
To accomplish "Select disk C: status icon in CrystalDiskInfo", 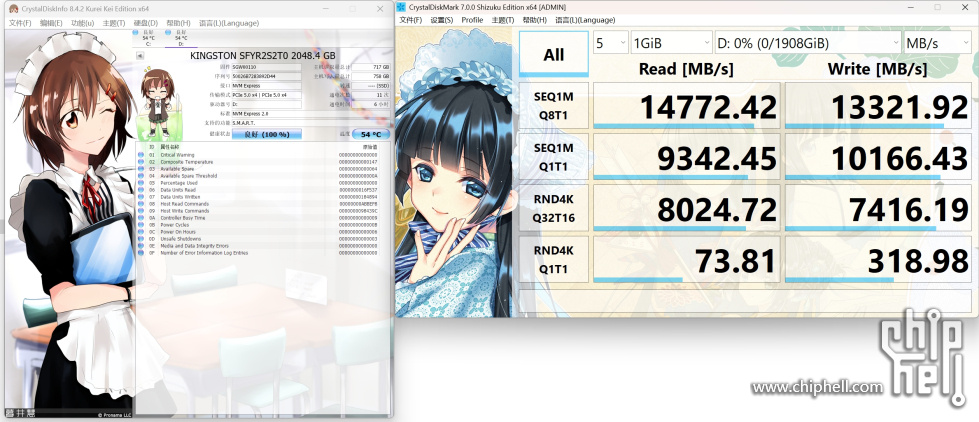I will tap(137, 31).
